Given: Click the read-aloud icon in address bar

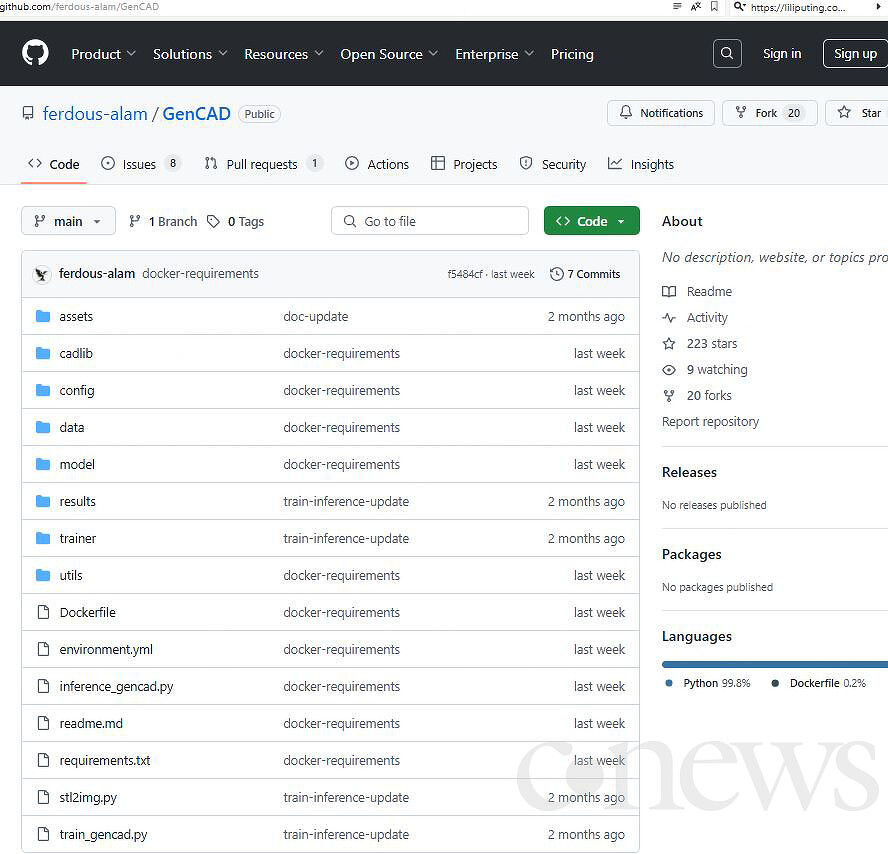Looking at the screenshot, I should tap(696, 7).
